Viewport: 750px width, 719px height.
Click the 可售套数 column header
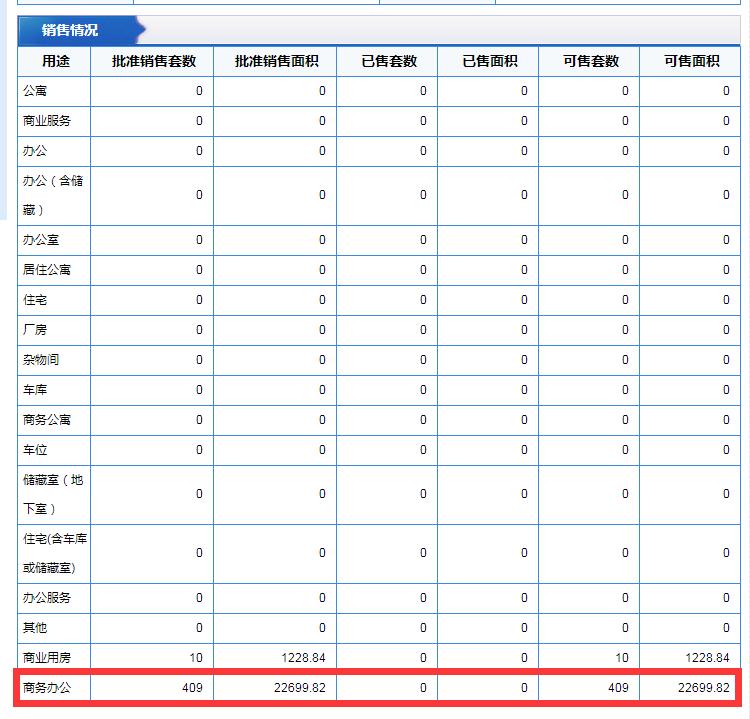[591, 61]
